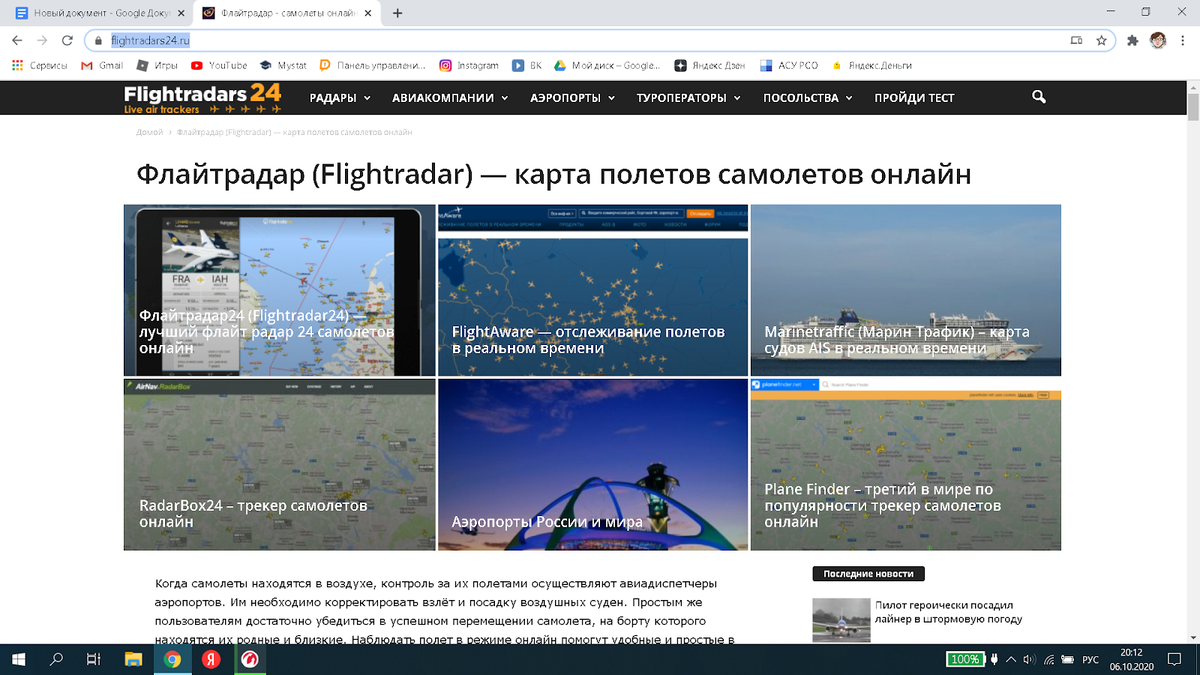Expand the РАДАРЫ menu
Image resolution: width=1200 pixels, height=675 pixels.
pyautogui.click(x=340, y=98)
